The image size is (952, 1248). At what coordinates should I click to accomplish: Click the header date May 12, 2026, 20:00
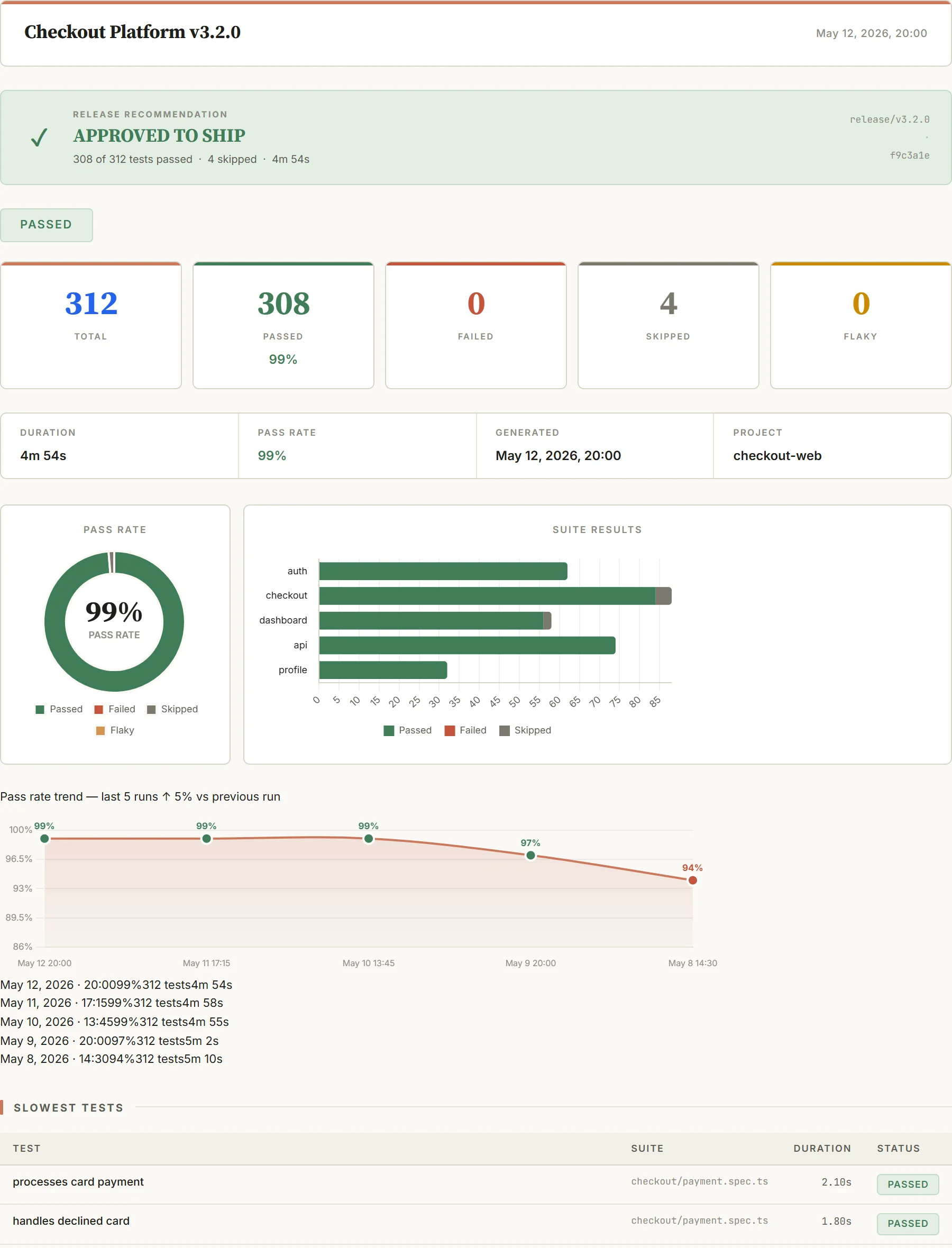tap(871, 33)
